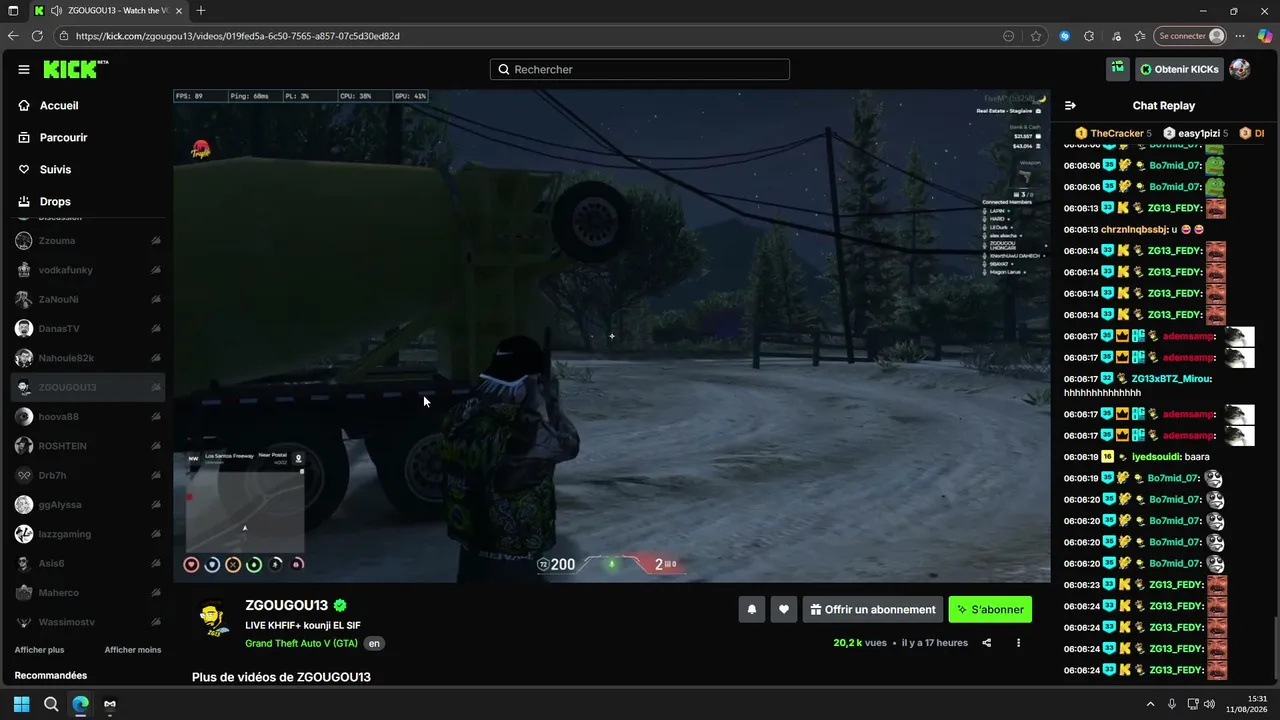
Task: Add page to favorites star icon
Action: point(1036,36)
